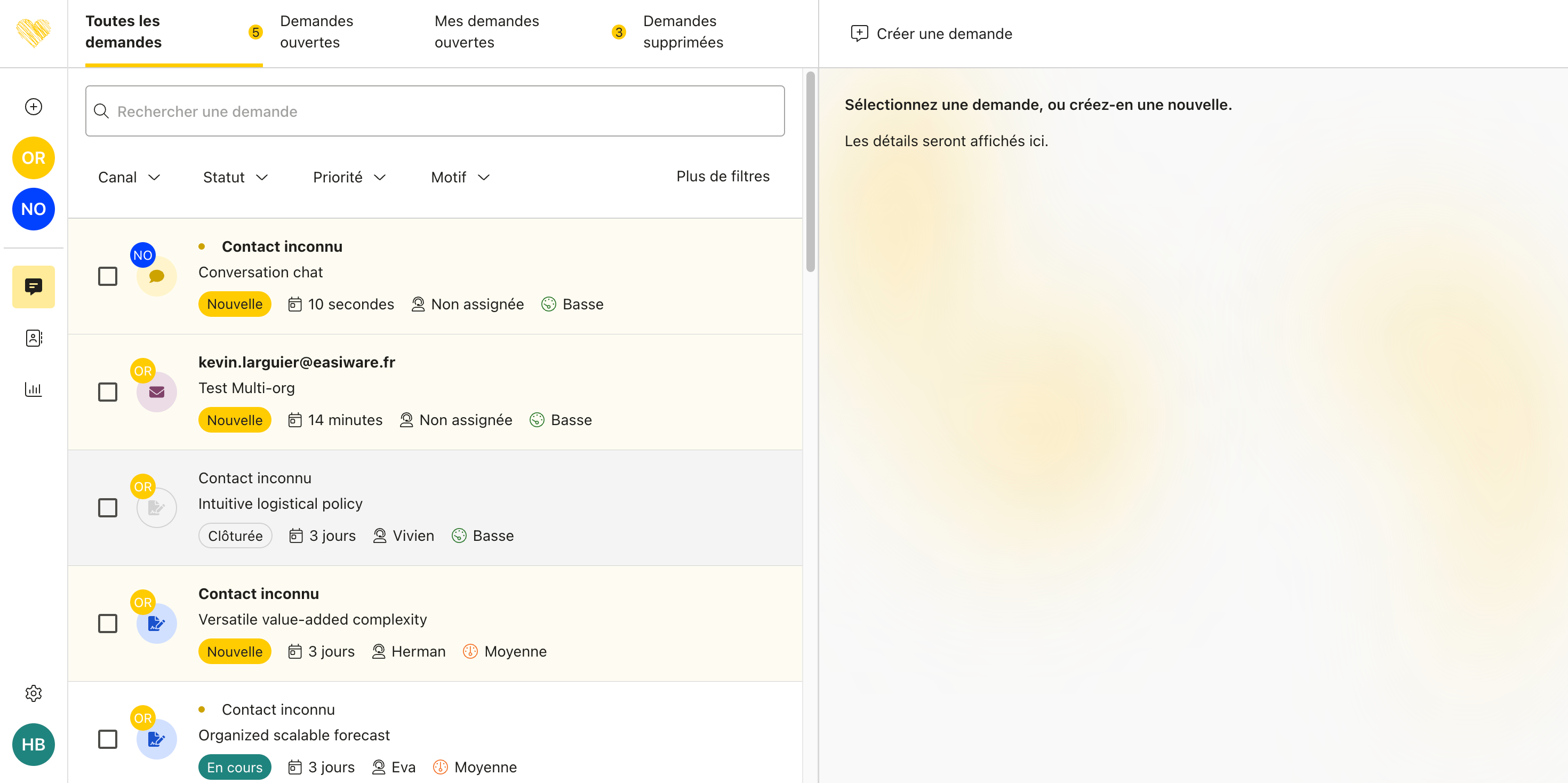Screen dimensions: 1568x783
Task: Select the yellow OR organization avatar in the sidebar
Action: tap(34, 158)
